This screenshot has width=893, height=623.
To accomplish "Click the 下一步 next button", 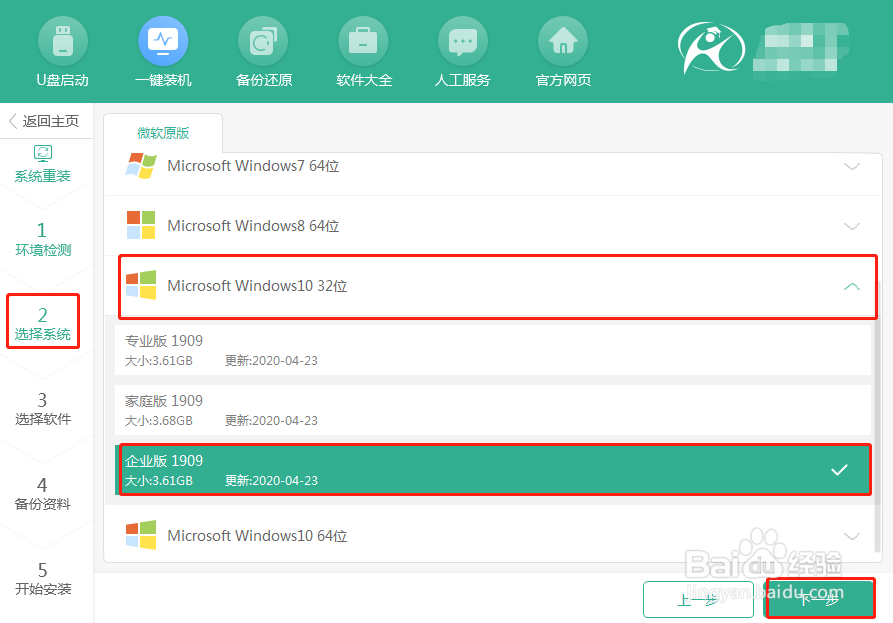I will (x=820, y=599).
